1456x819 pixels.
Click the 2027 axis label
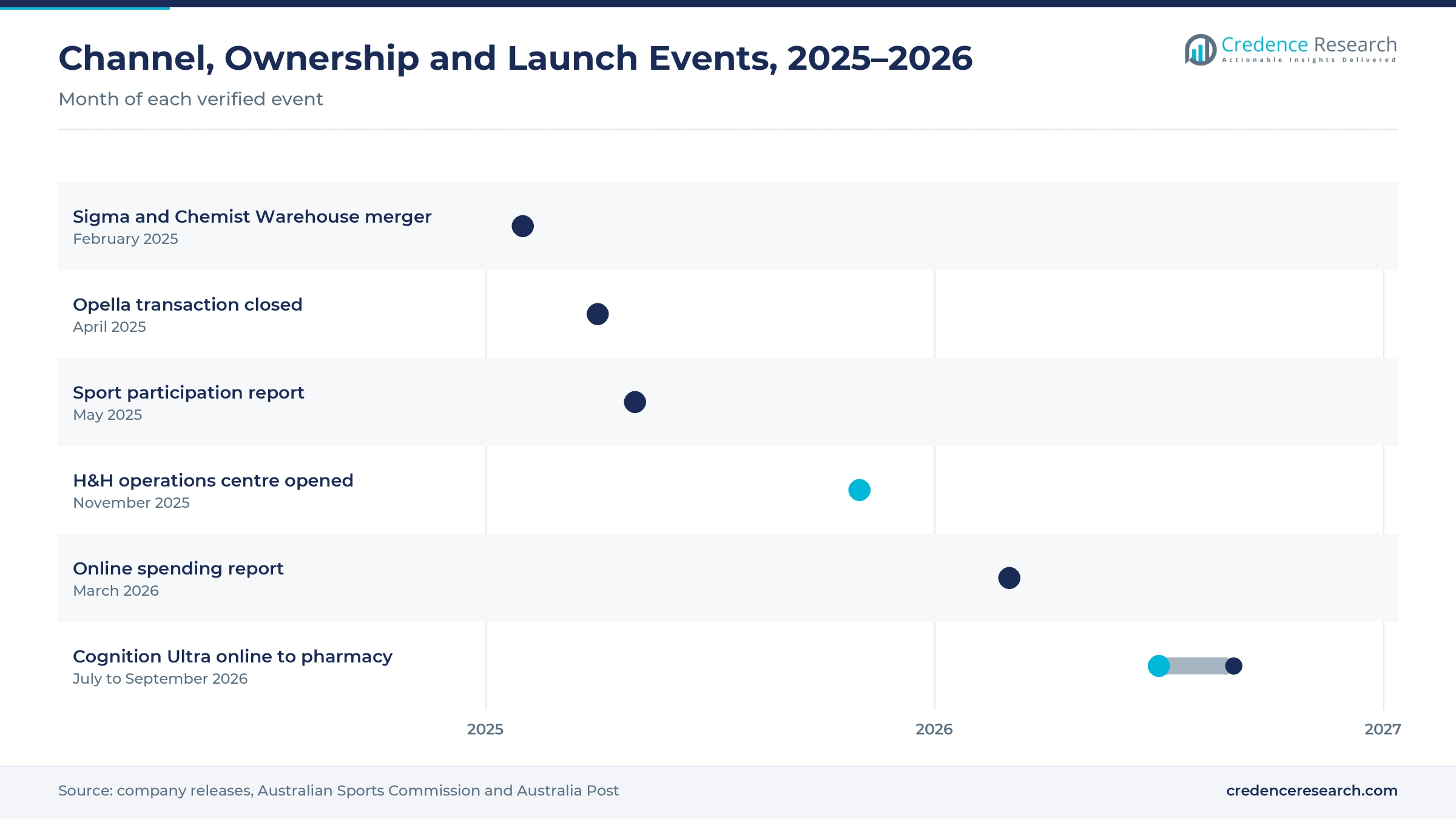[1383, 729]
